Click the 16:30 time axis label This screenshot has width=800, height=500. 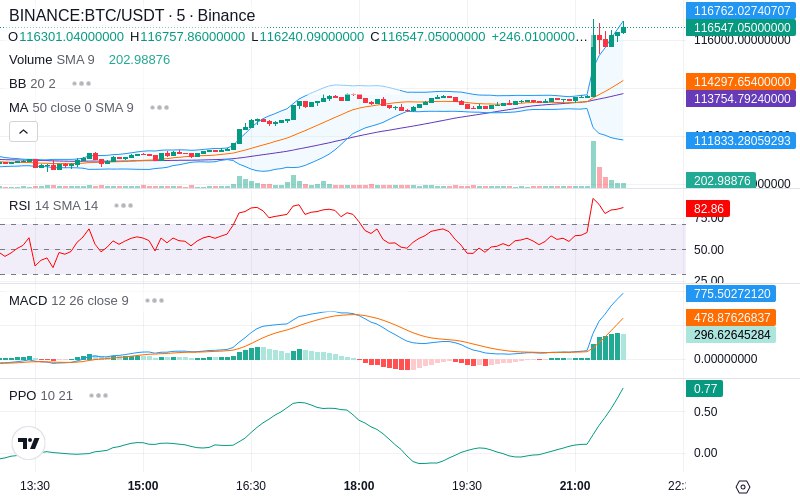(x=251, y=486)
